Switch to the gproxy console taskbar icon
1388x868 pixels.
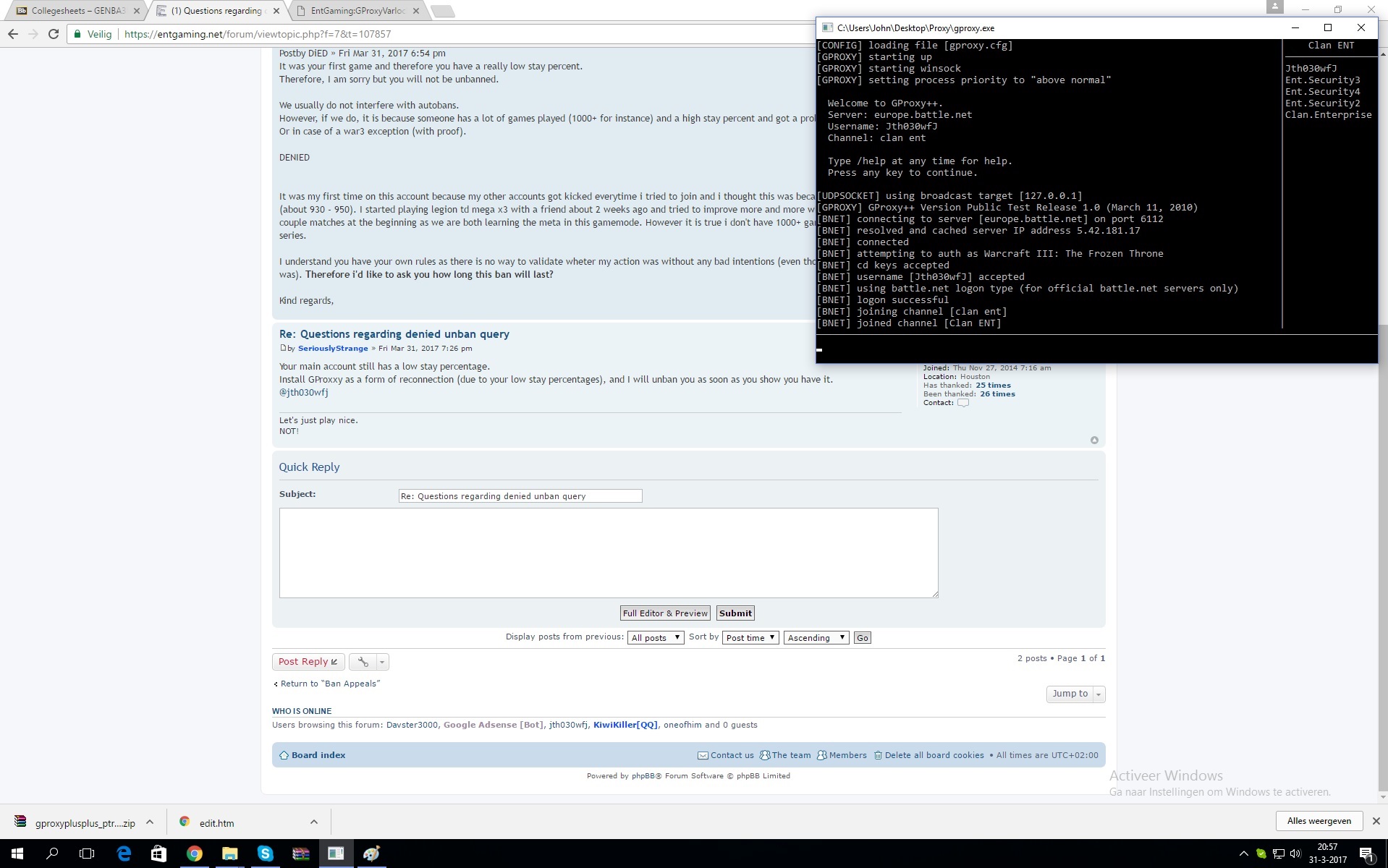pos(336,854)
